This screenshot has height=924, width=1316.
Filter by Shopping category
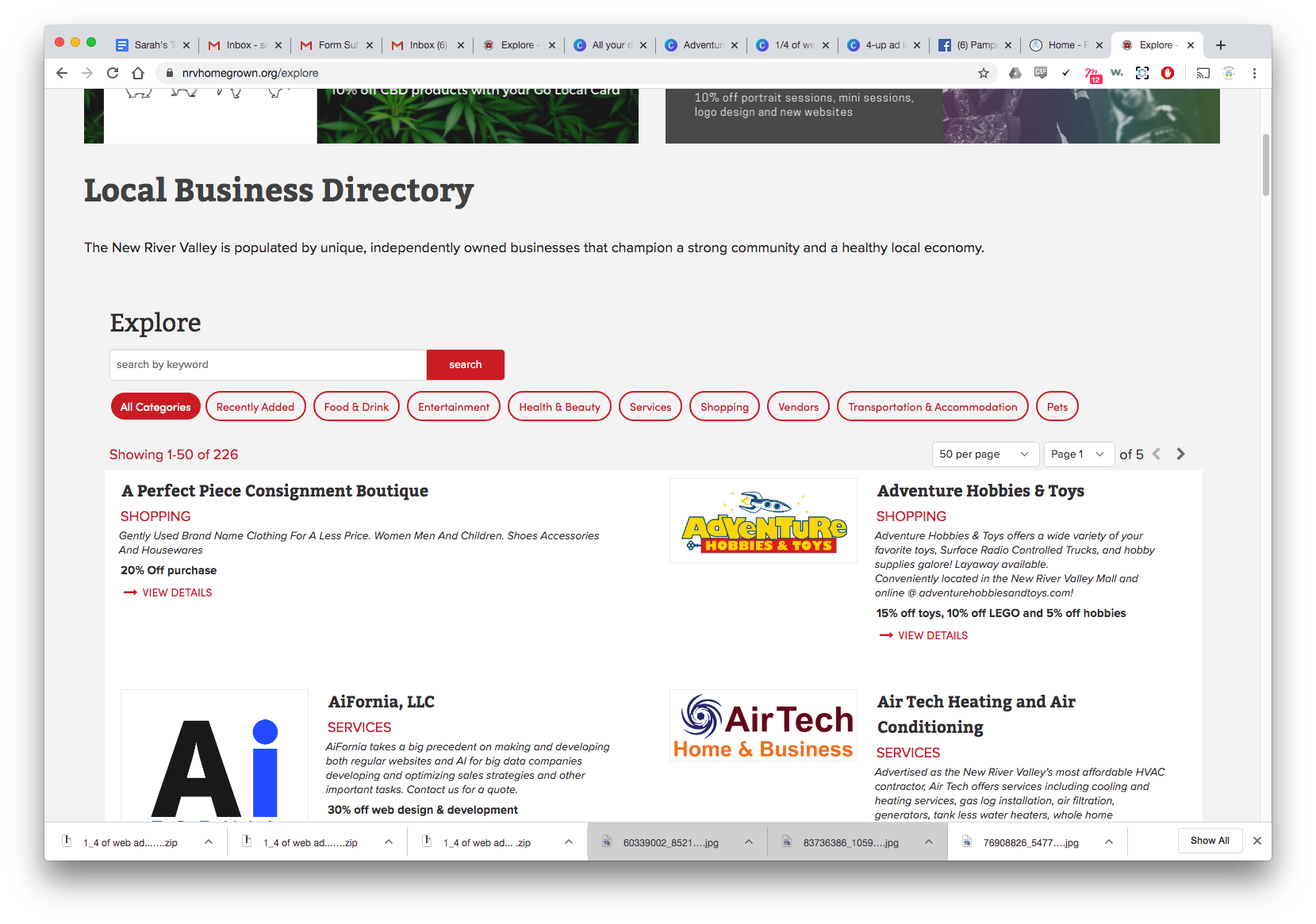724,407
